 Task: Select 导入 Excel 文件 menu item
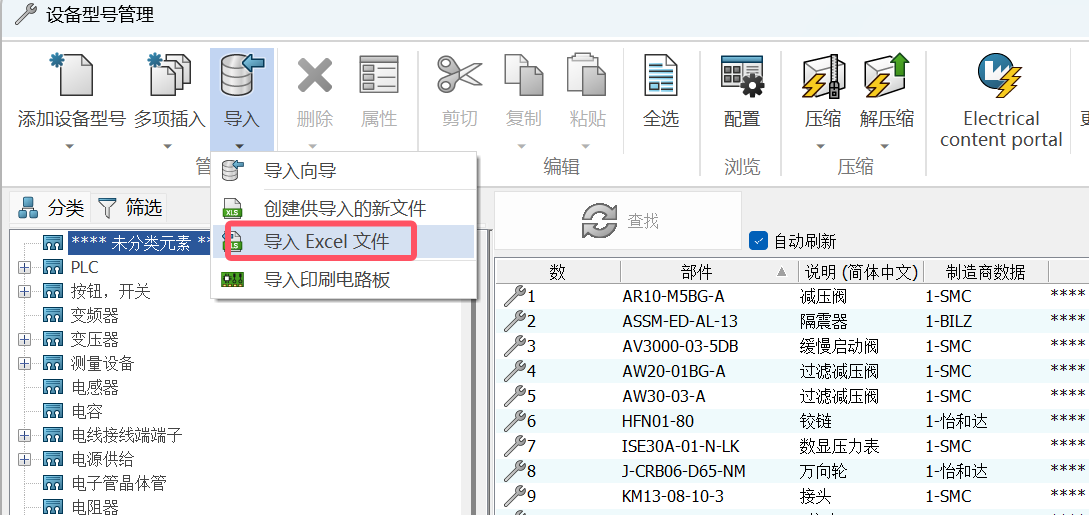click(x=326, y=242)
